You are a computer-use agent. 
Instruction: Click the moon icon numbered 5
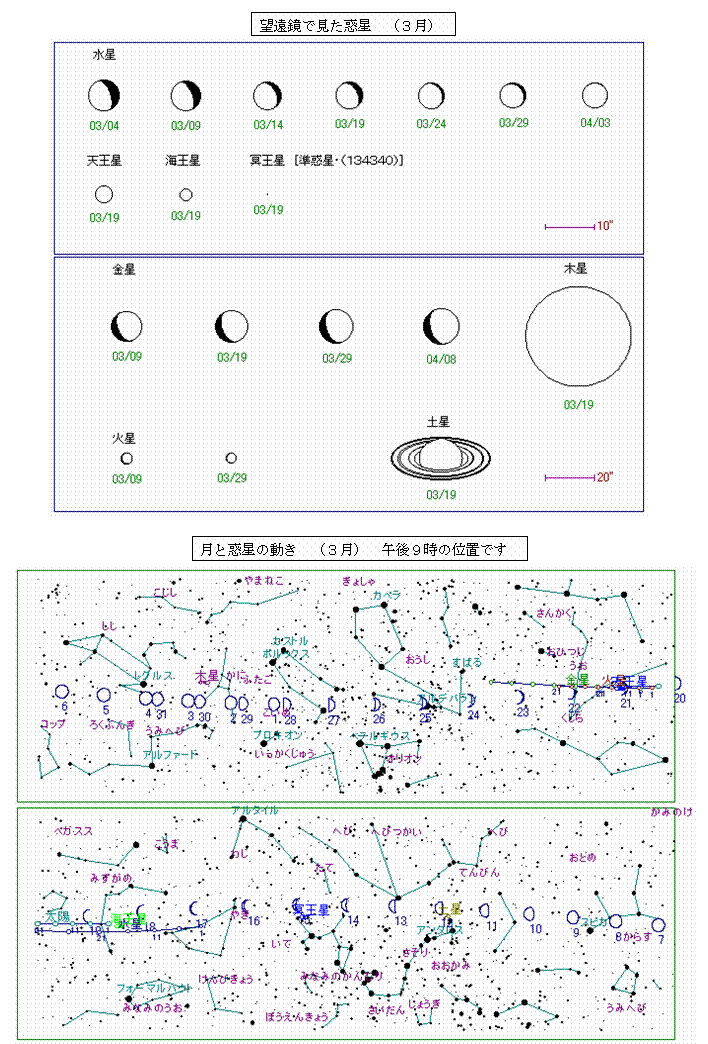pos(104,695)
